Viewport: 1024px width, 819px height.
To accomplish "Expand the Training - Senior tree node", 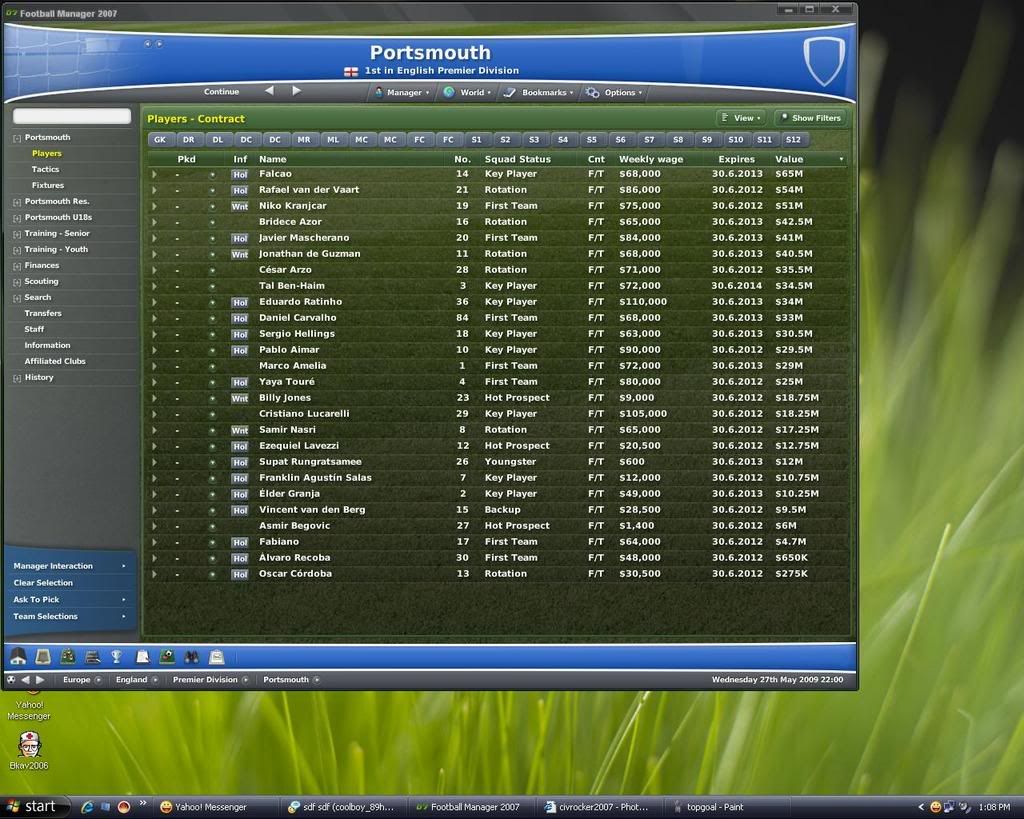I will point(17,234).
